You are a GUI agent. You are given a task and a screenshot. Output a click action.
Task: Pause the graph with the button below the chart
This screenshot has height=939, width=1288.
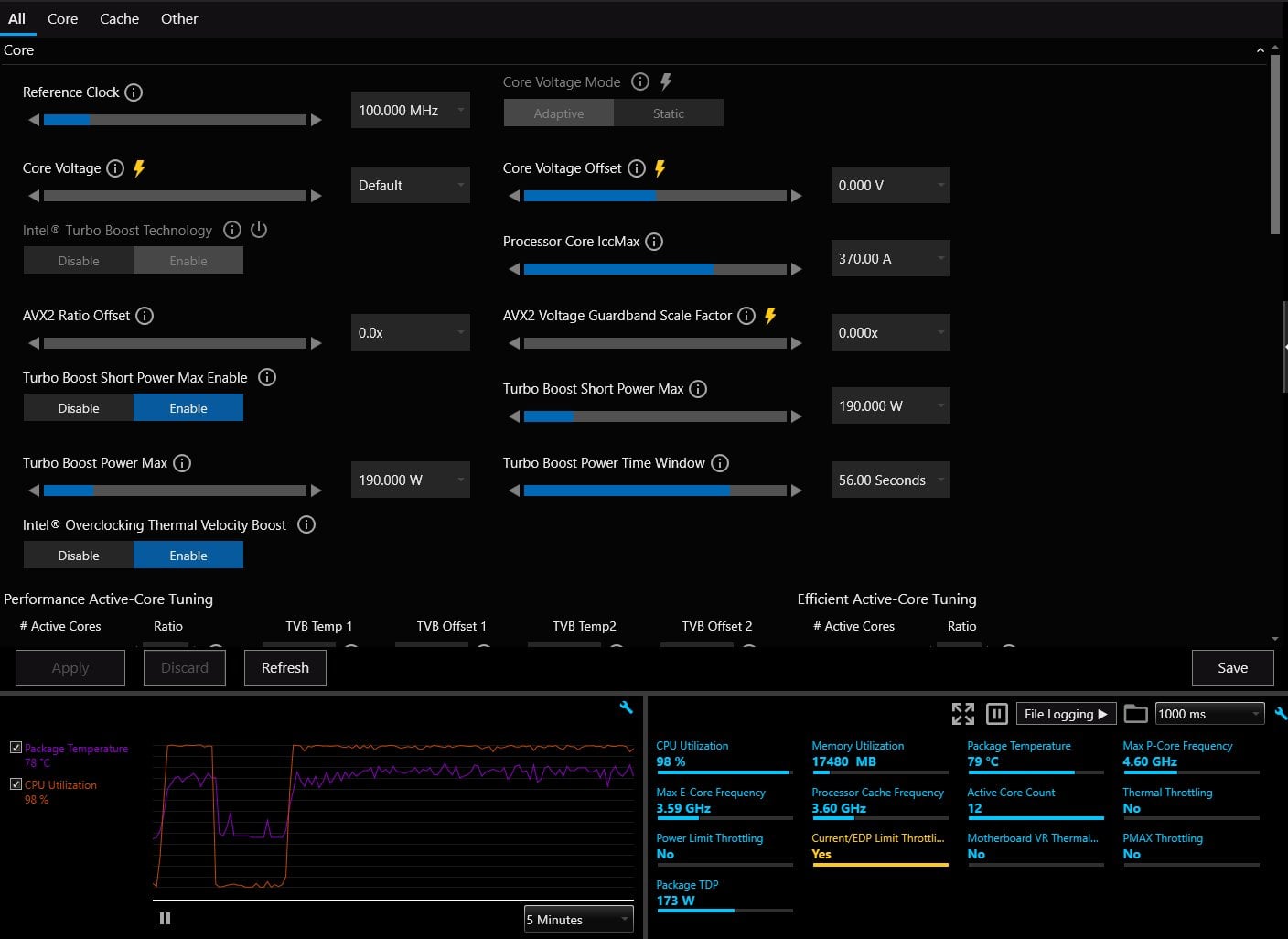[x=166, y=918]
